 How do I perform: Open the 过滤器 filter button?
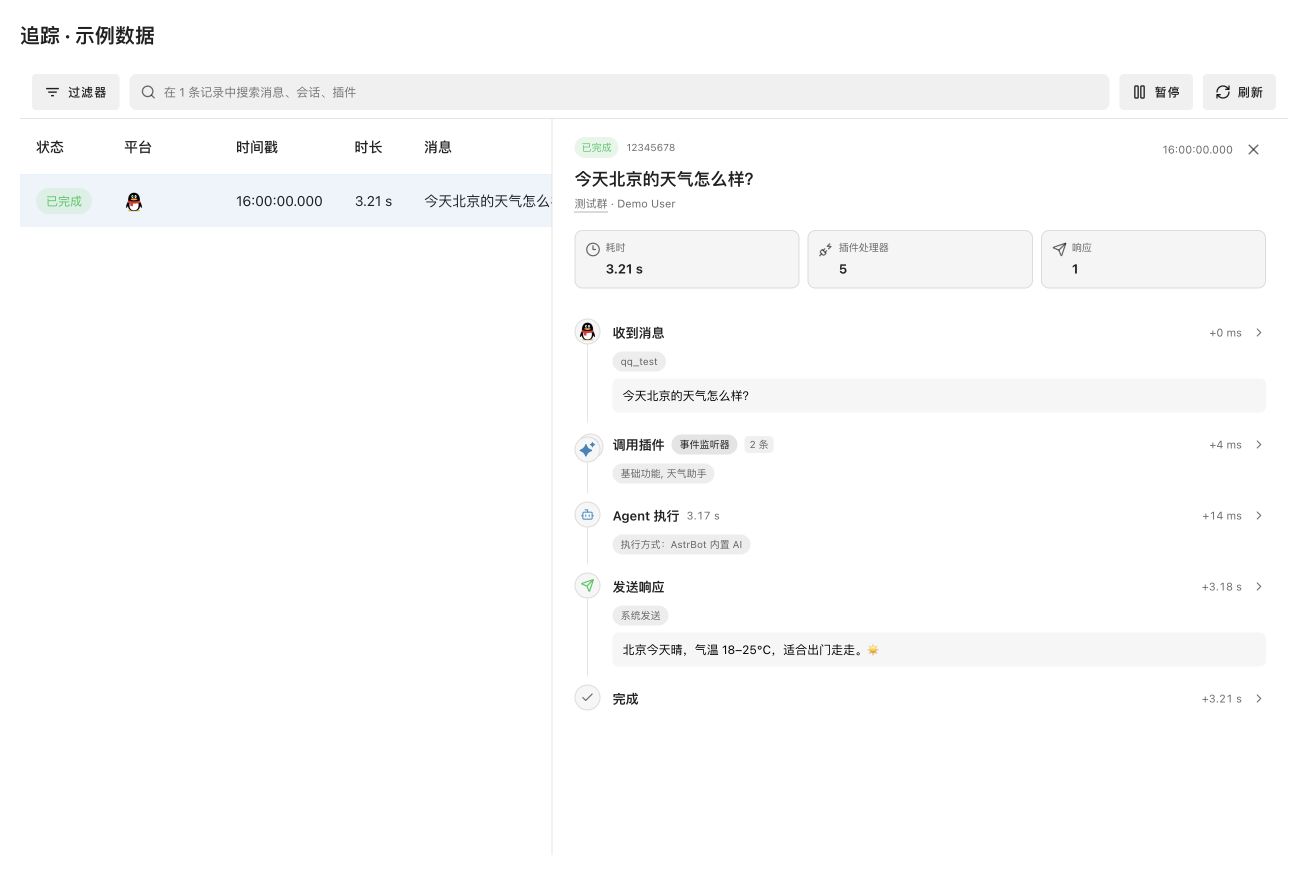tap(76, 92)
